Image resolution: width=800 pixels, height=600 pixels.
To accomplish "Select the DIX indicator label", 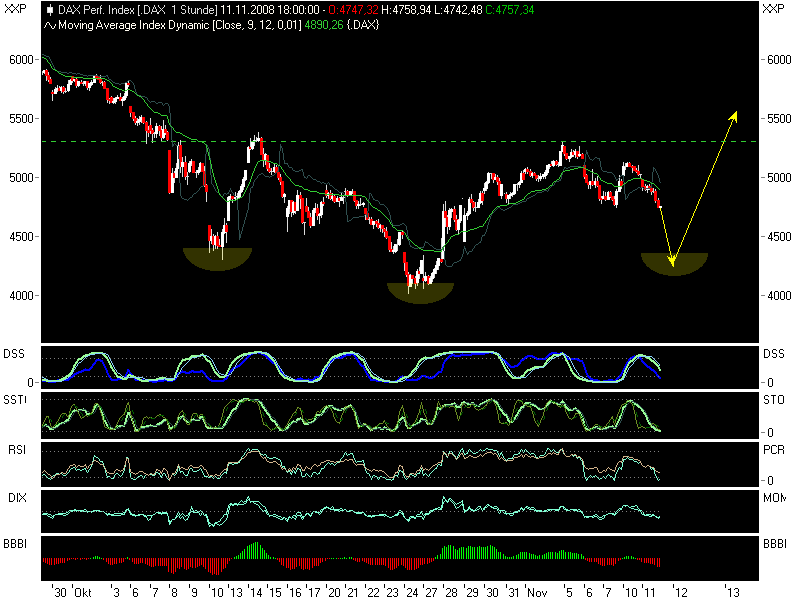I will pyautogui.click(x=17, y=498).
